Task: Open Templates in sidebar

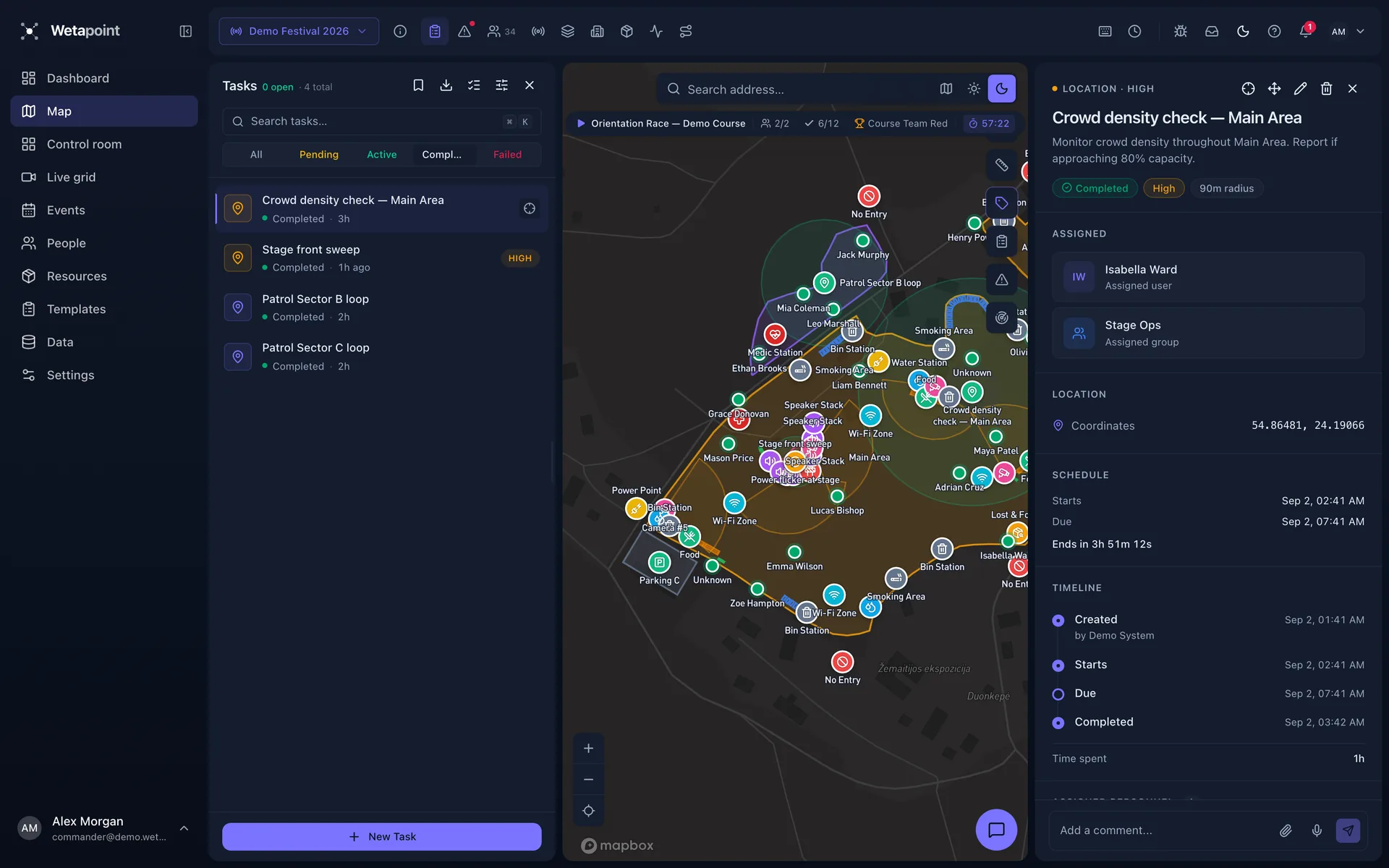Action: [104, 309]
